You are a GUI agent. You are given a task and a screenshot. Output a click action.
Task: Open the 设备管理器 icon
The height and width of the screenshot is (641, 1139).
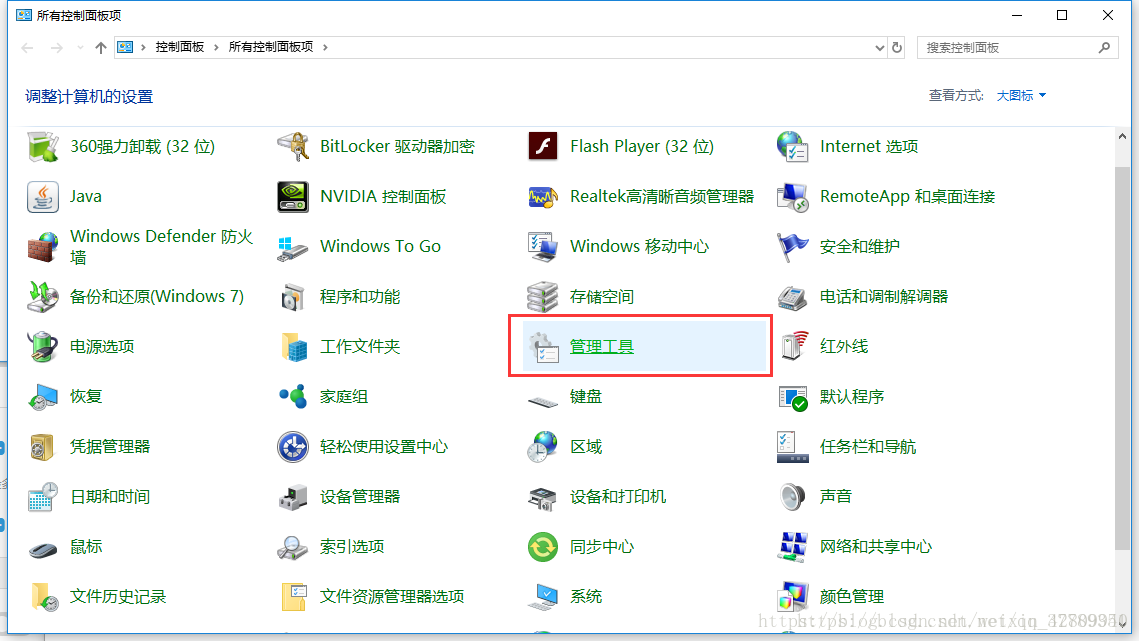tap(293, 497)
